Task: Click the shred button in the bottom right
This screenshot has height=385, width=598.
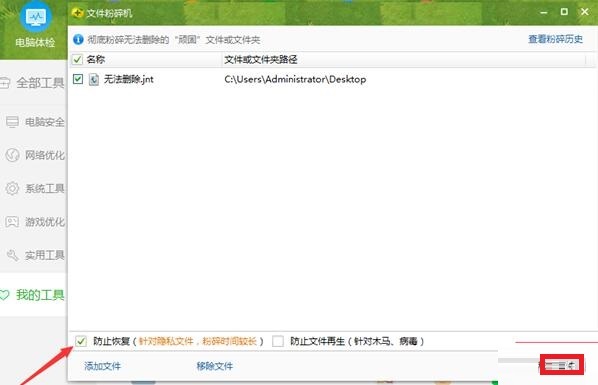Action: pyautogui.click(x=562, y=365)
